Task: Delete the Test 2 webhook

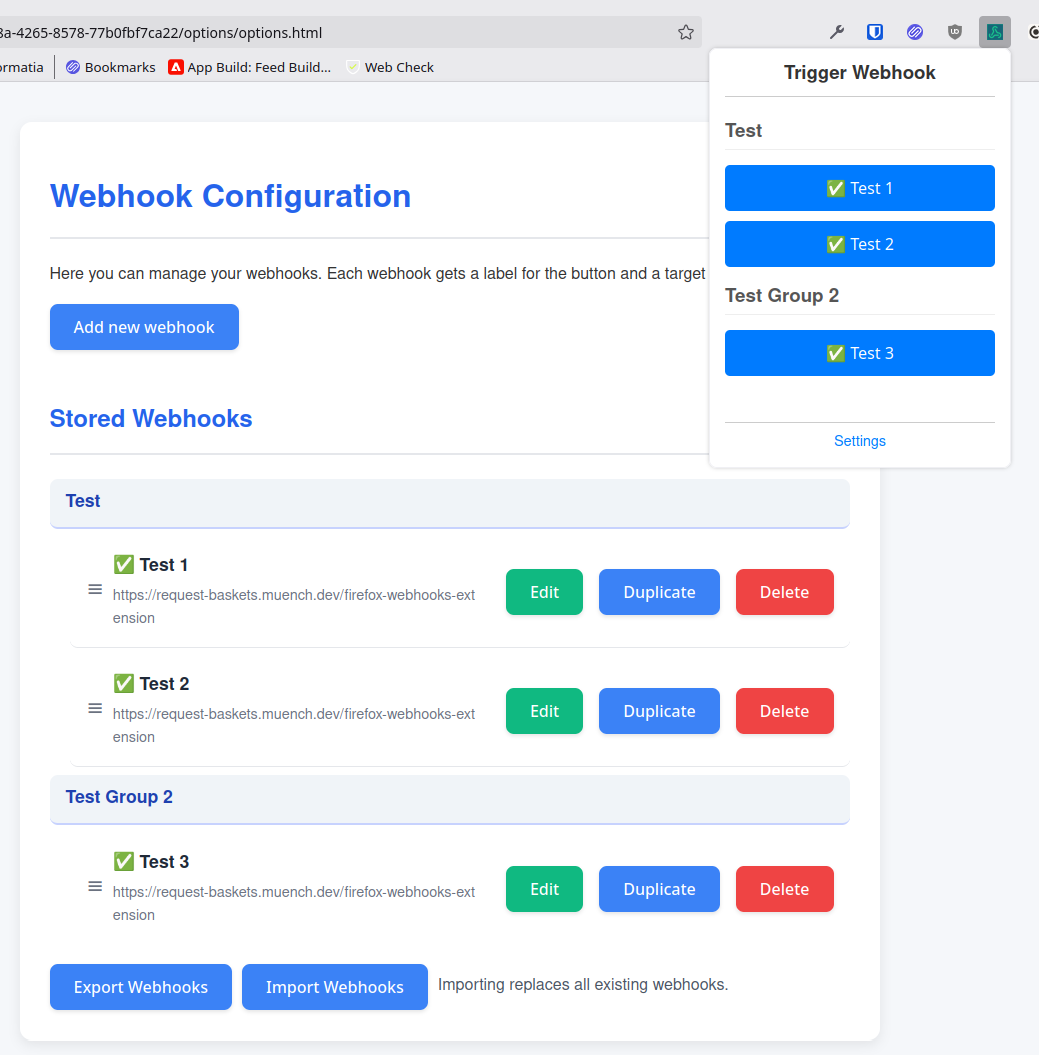Action: point(785,711)
